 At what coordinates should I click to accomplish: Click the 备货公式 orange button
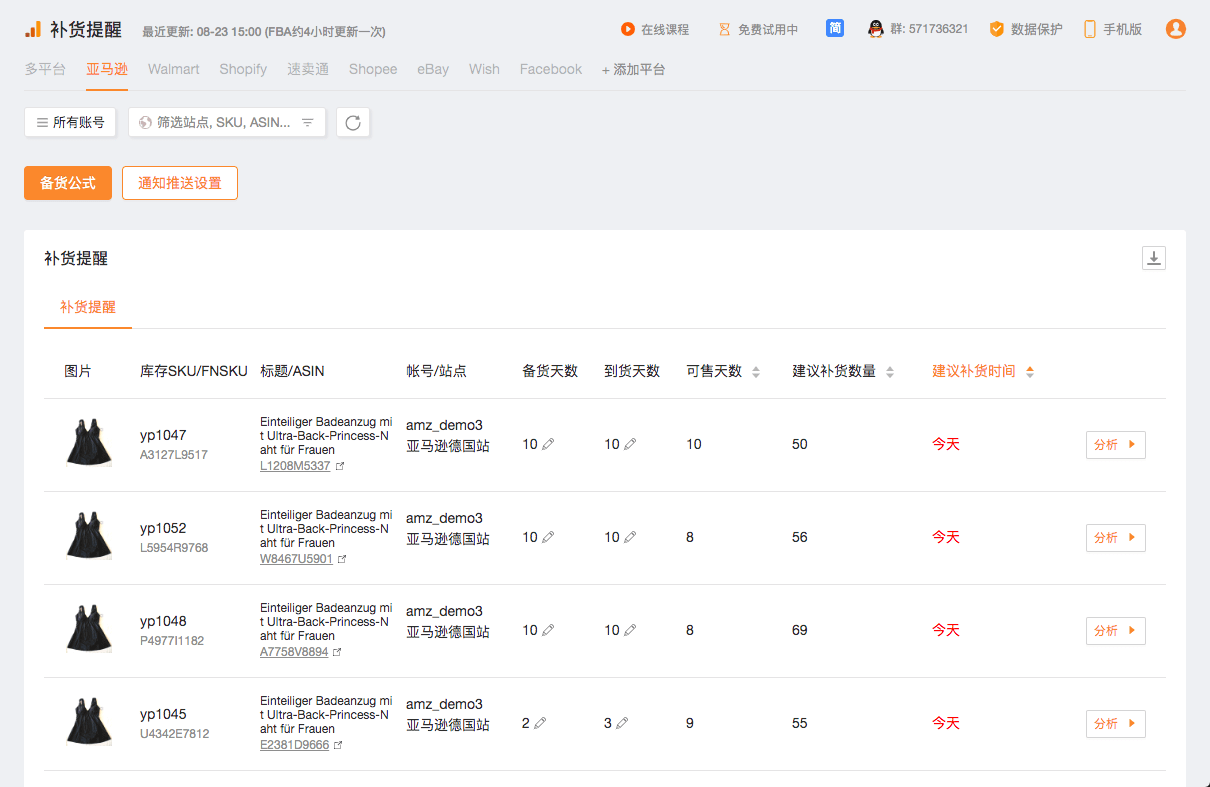coord(68,183)
